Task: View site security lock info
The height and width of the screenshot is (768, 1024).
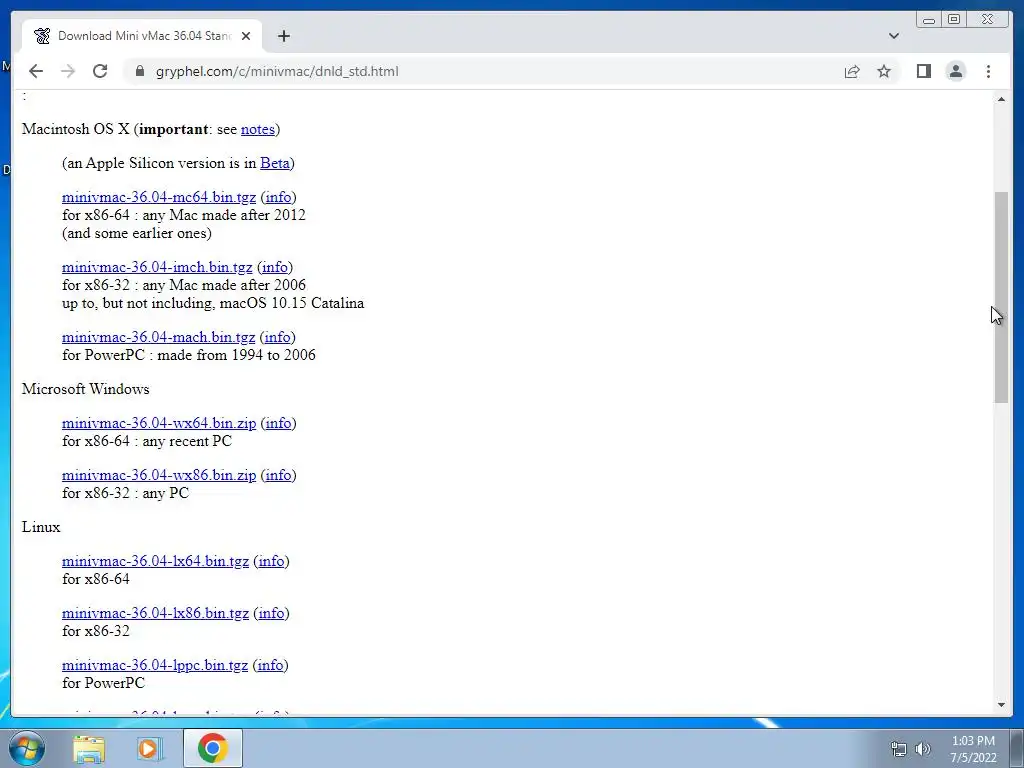Action: point(139,71)
